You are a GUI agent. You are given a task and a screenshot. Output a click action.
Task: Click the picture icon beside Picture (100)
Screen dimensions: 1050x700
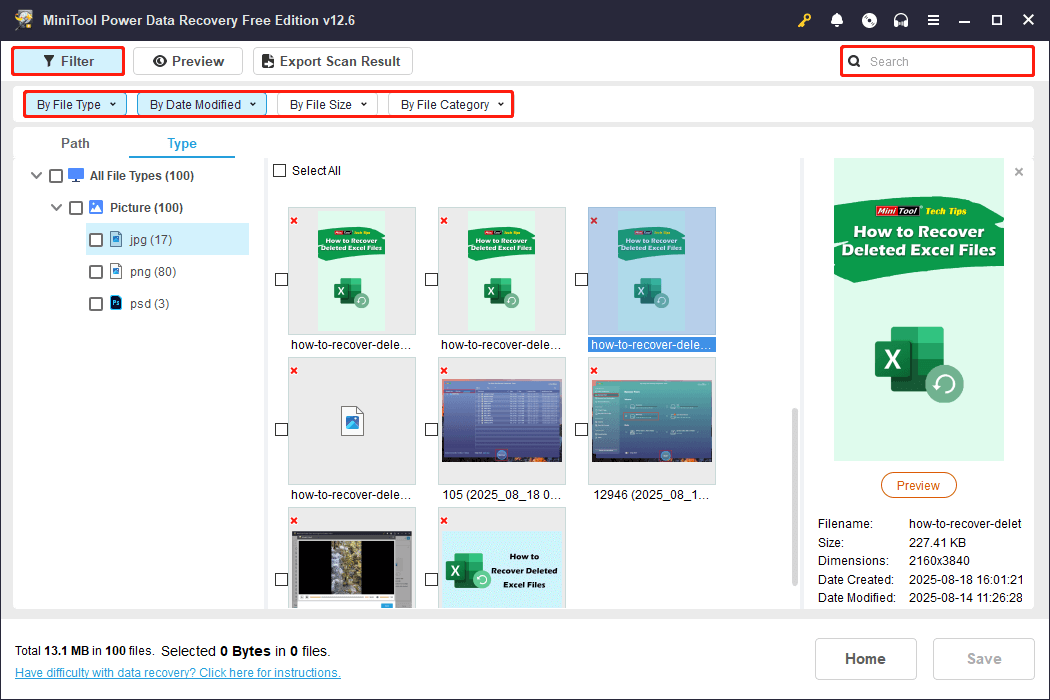96,208
